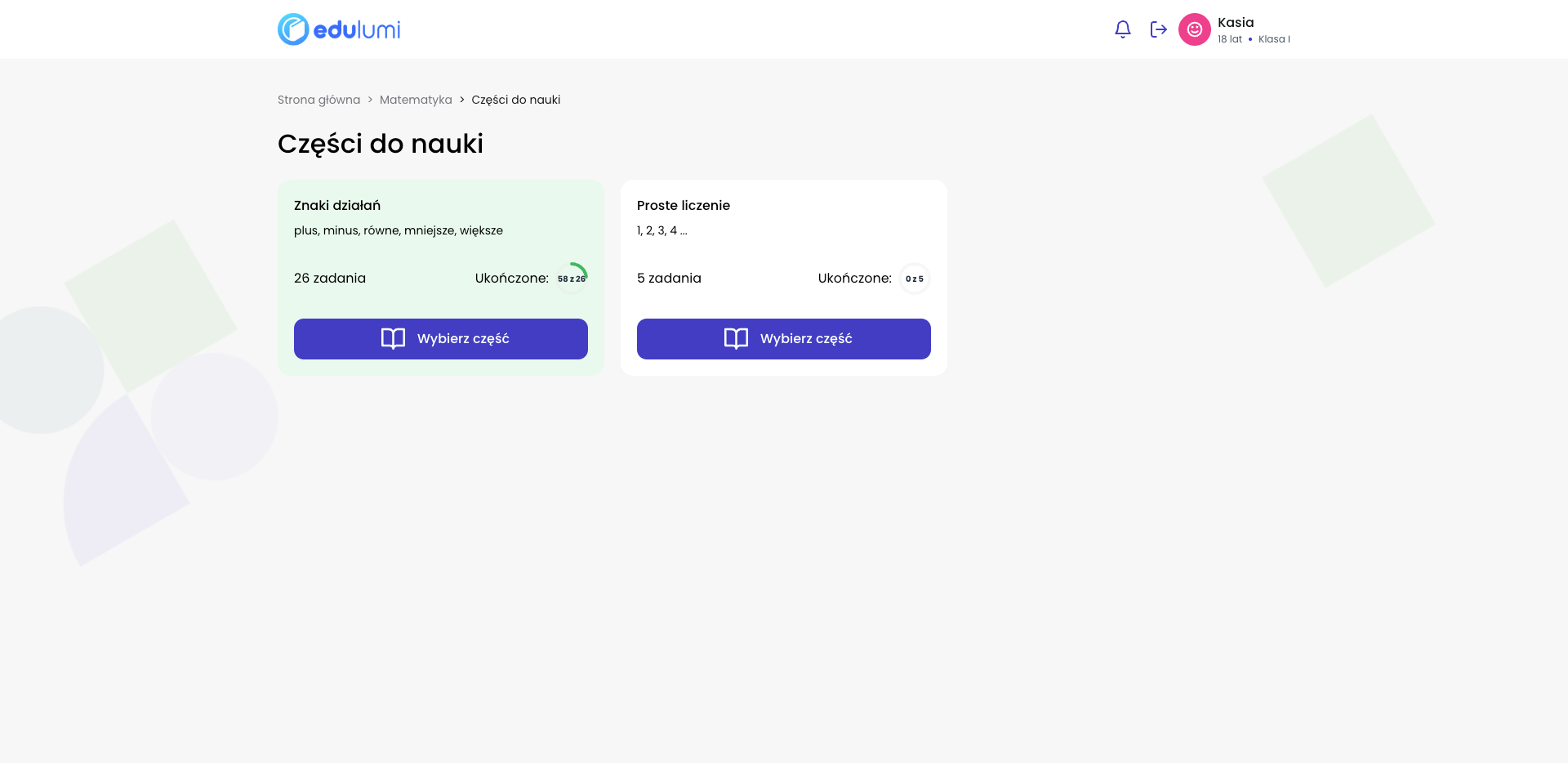Click book icon in Proste liczenie button
This screenshot has height=763, width=1568.
(736, 339)
